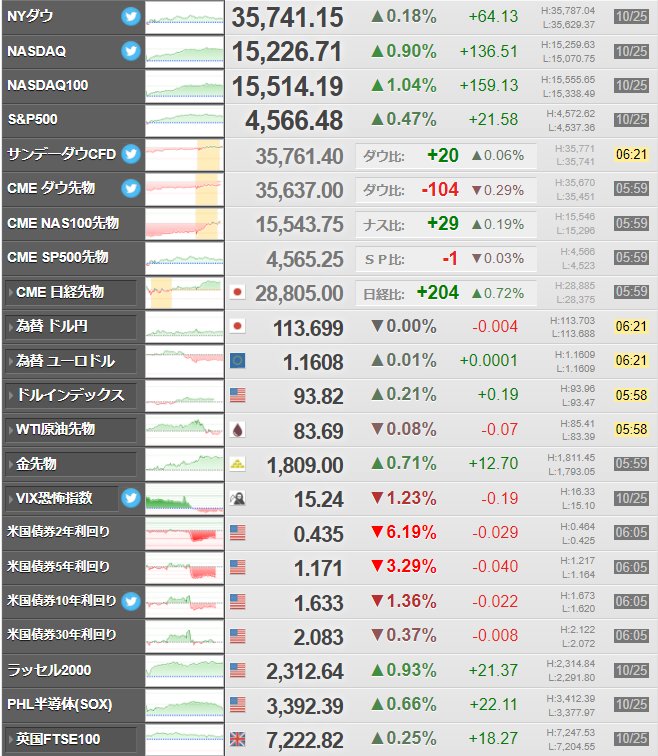Click gold bars icon in 金先物 row
The width and height of the screenshot is (658, 756).
coord(237,464)
